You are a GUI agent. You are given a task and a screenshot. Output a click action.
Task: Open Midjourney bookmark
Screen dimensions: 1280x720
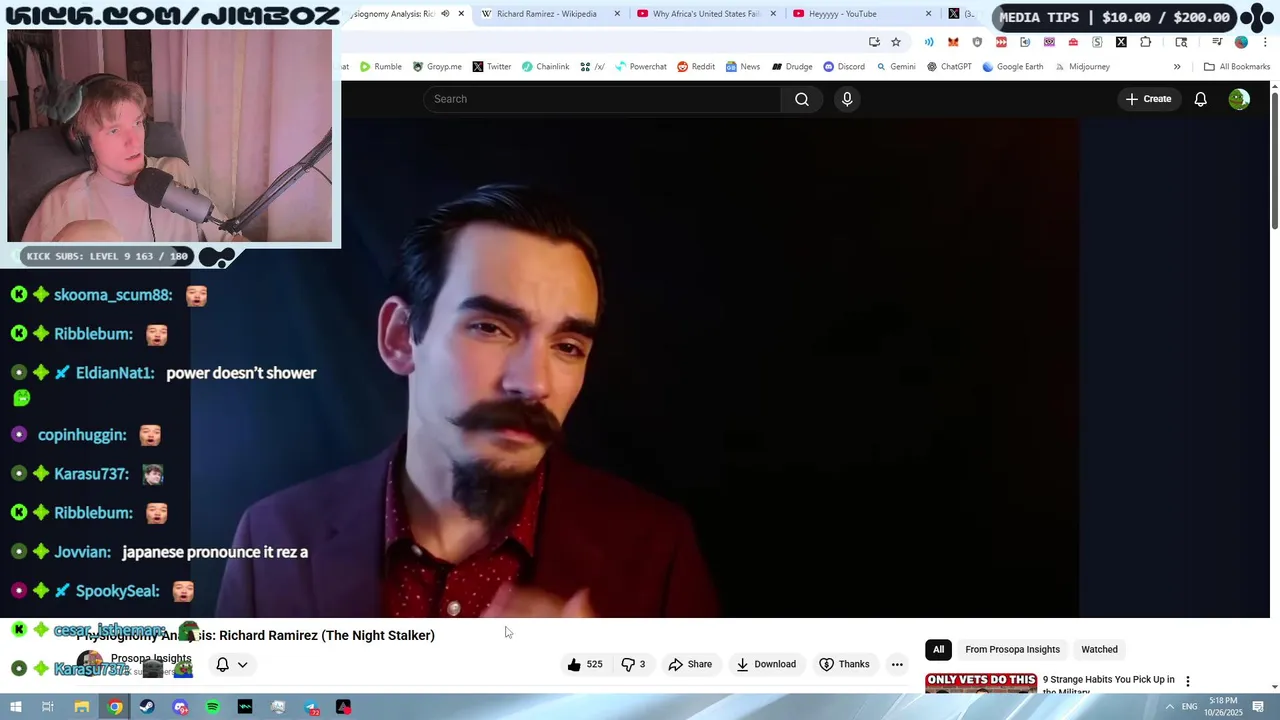(1082, 67)
